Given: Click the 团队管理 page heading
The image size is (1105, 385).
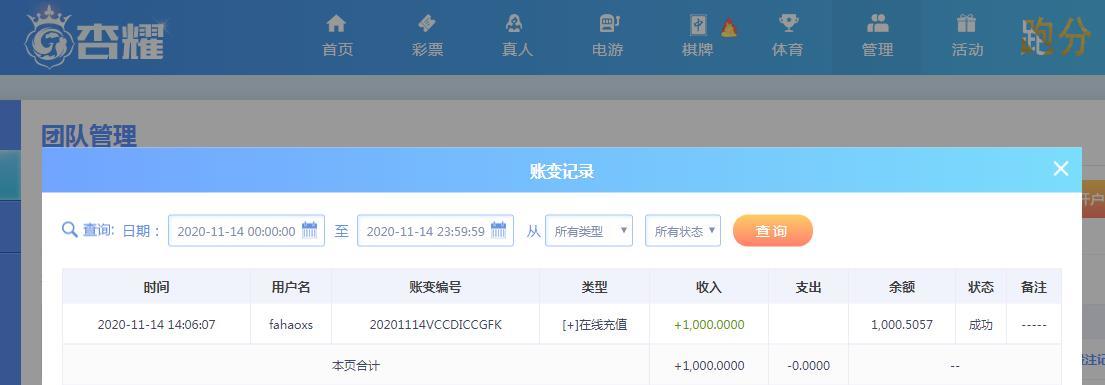Looking at the screenshot, I should click(x=89, y=137).
